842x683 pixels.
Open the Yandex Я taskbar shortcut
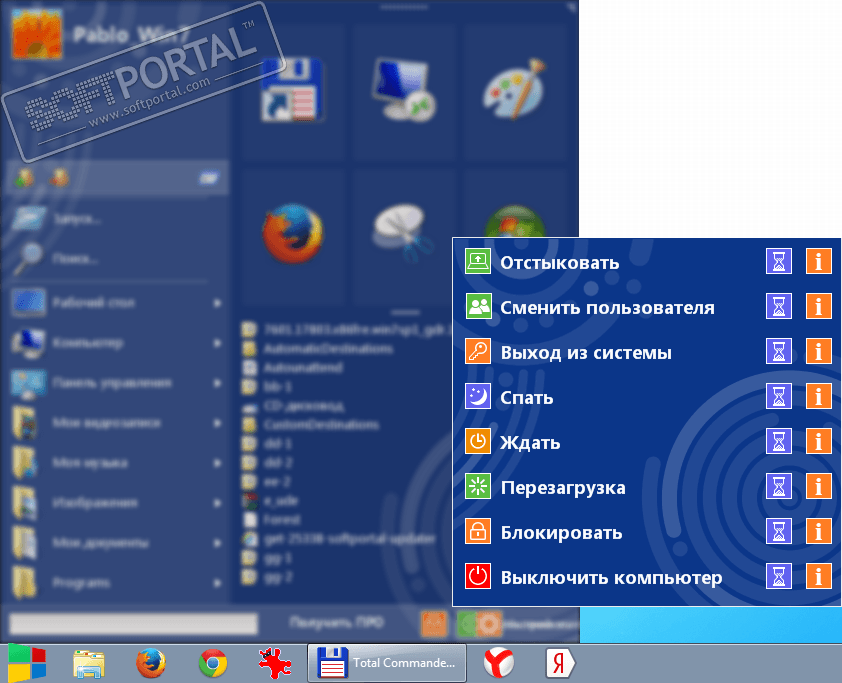click(x=560, y=663)
